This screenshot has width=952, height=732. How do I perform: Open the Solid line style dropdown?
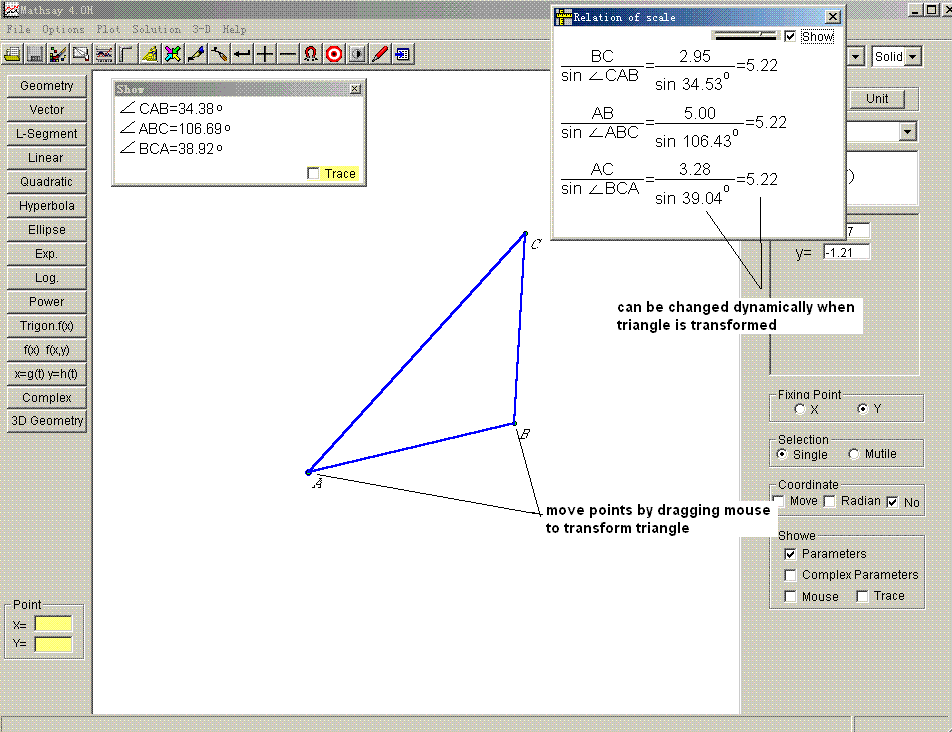[x=913, y=56]
